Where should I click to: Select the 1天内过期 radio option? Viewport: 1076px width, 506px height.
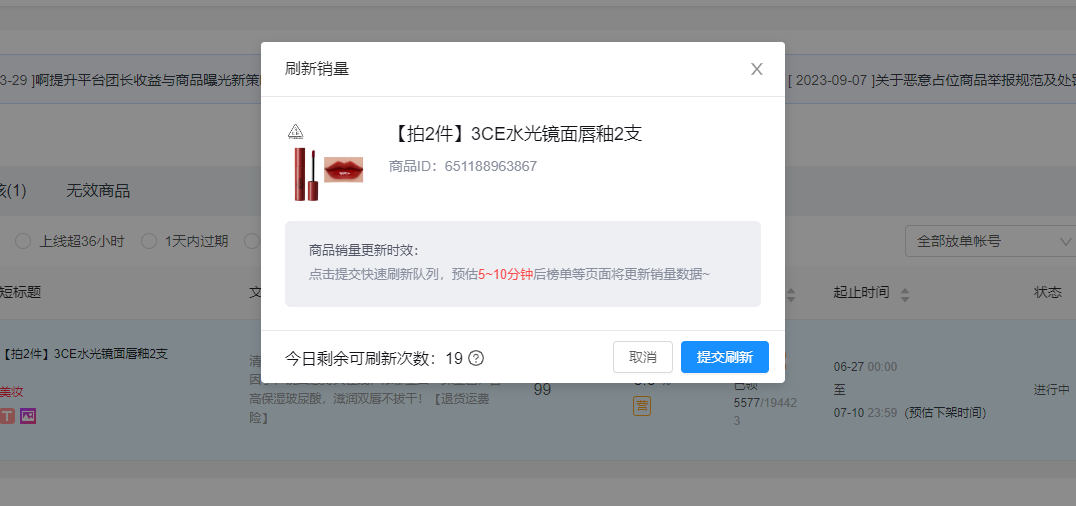149,241
